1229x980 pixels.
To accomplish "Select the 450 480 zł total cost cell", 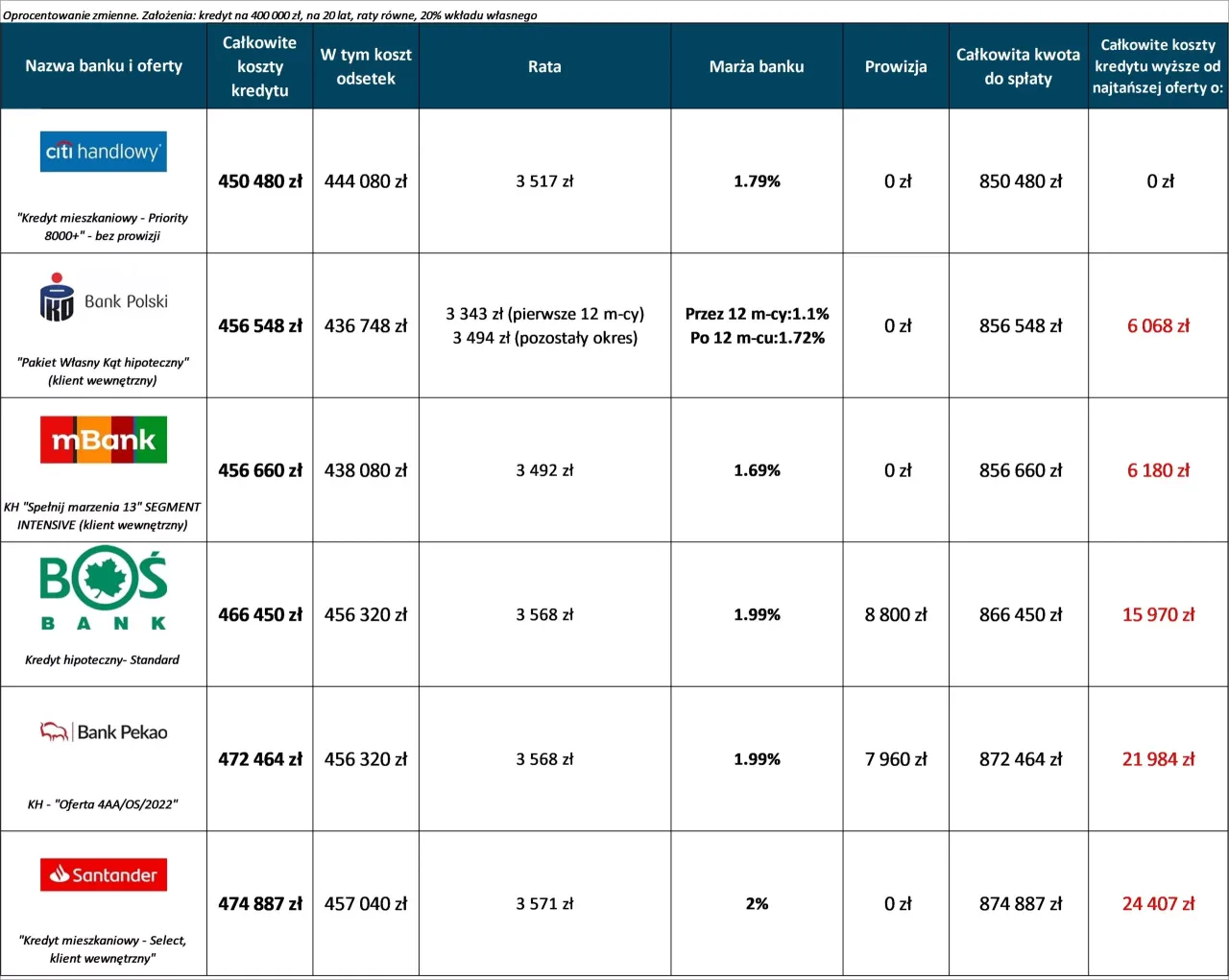I will tap(259, 181).
